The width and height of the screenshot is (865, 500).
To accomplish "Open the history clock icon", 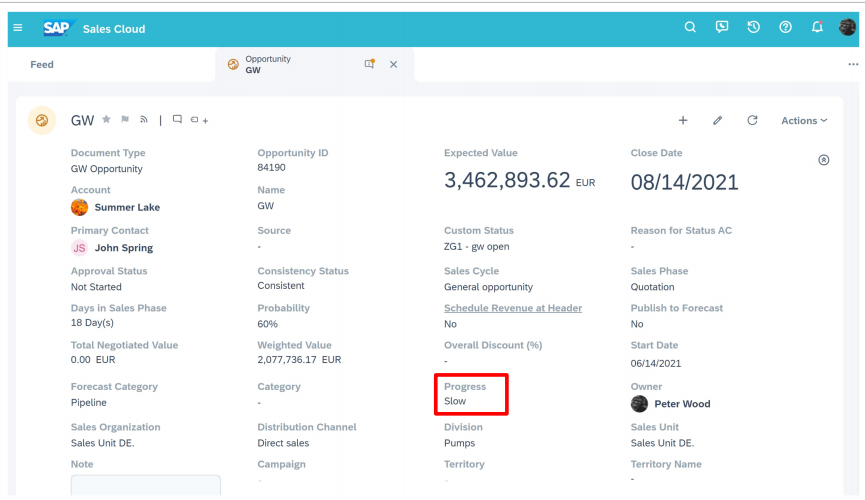I will coord(754,27).
